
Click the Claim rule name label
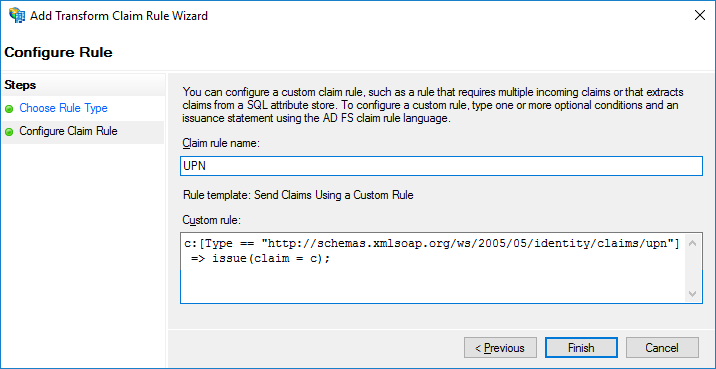(x=221, y=143)
